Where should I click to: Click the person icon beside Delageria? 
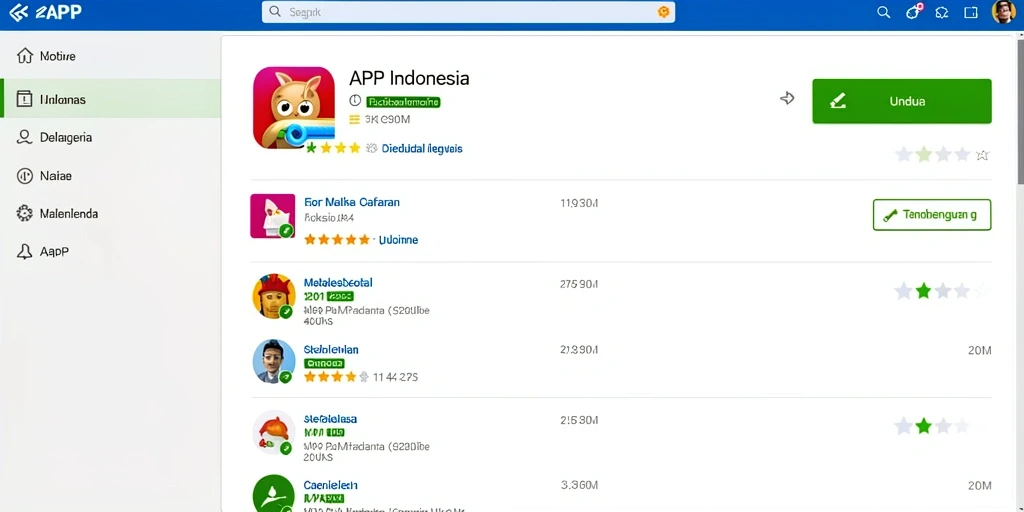(x=24, y=137)
